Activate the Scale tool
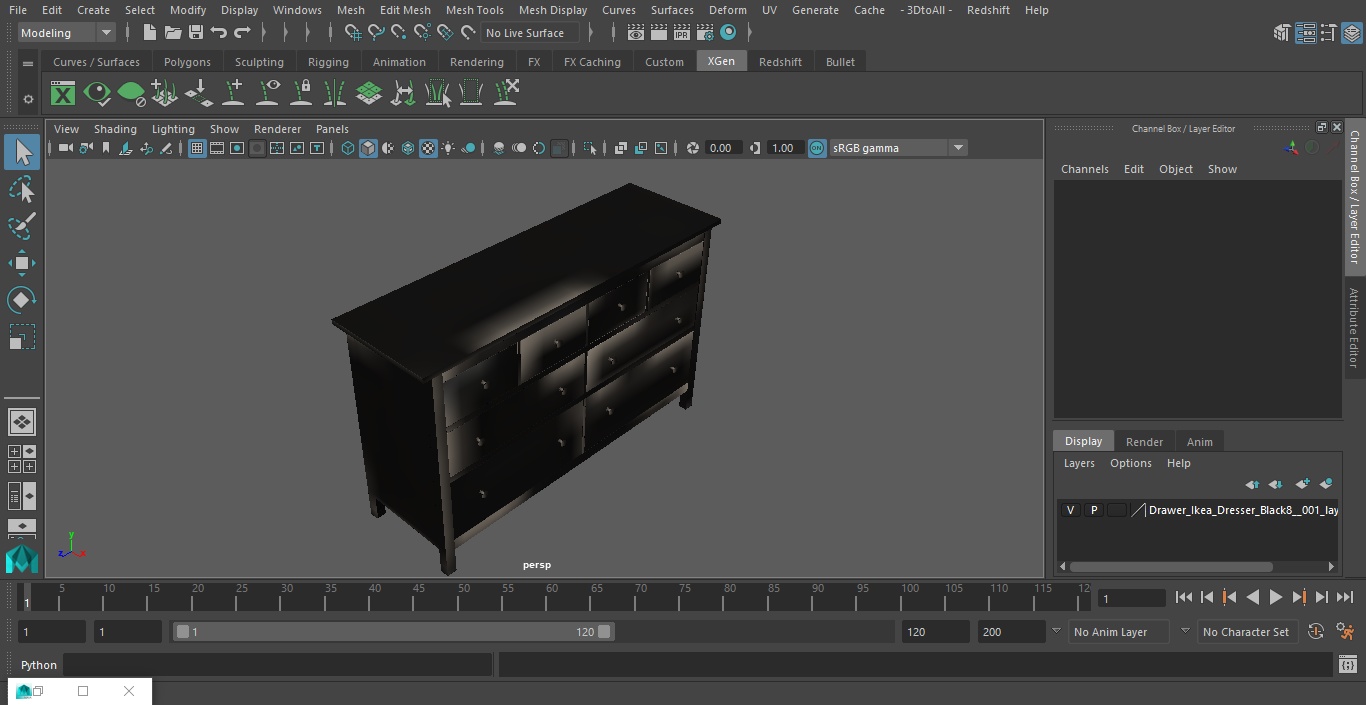The width and height of the screenshot is (1366, 705). click(22, 337)
